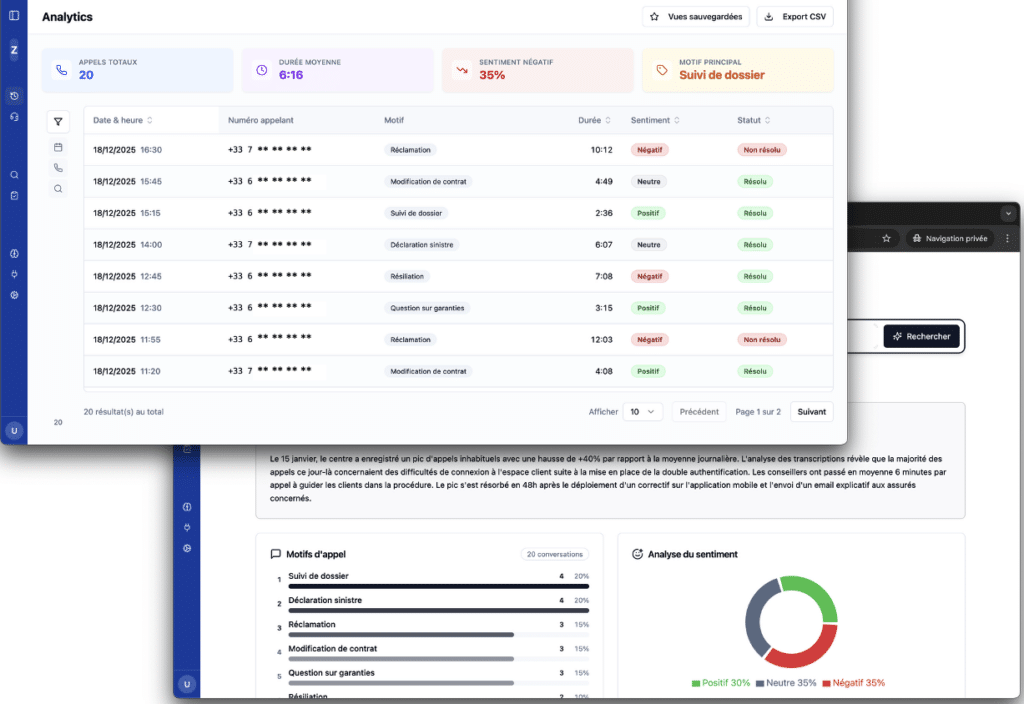Click the browser bookmark star icon
1024x704 pixels.
[886, 238]
